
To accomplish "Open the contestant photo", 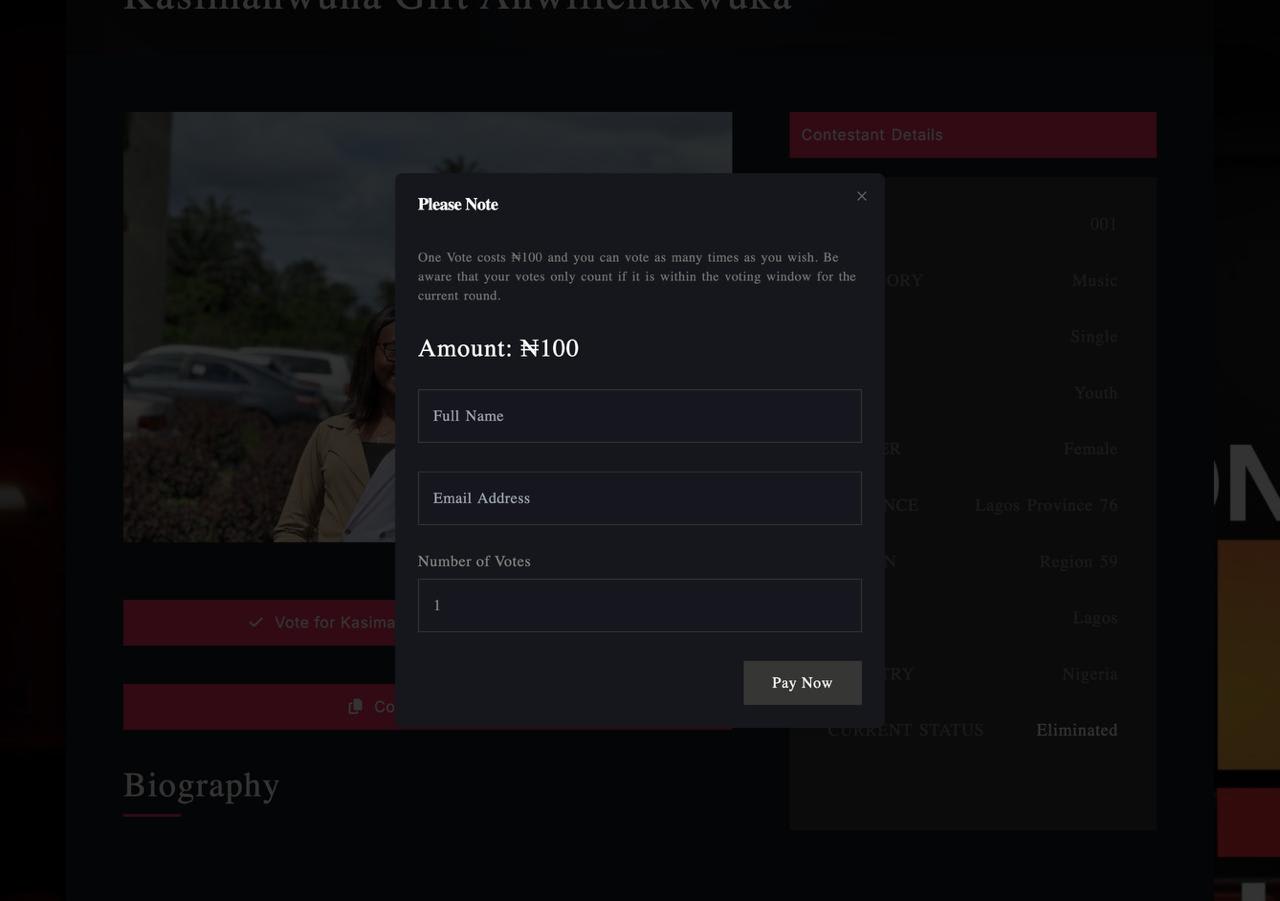I will click(x=259, y=327).
